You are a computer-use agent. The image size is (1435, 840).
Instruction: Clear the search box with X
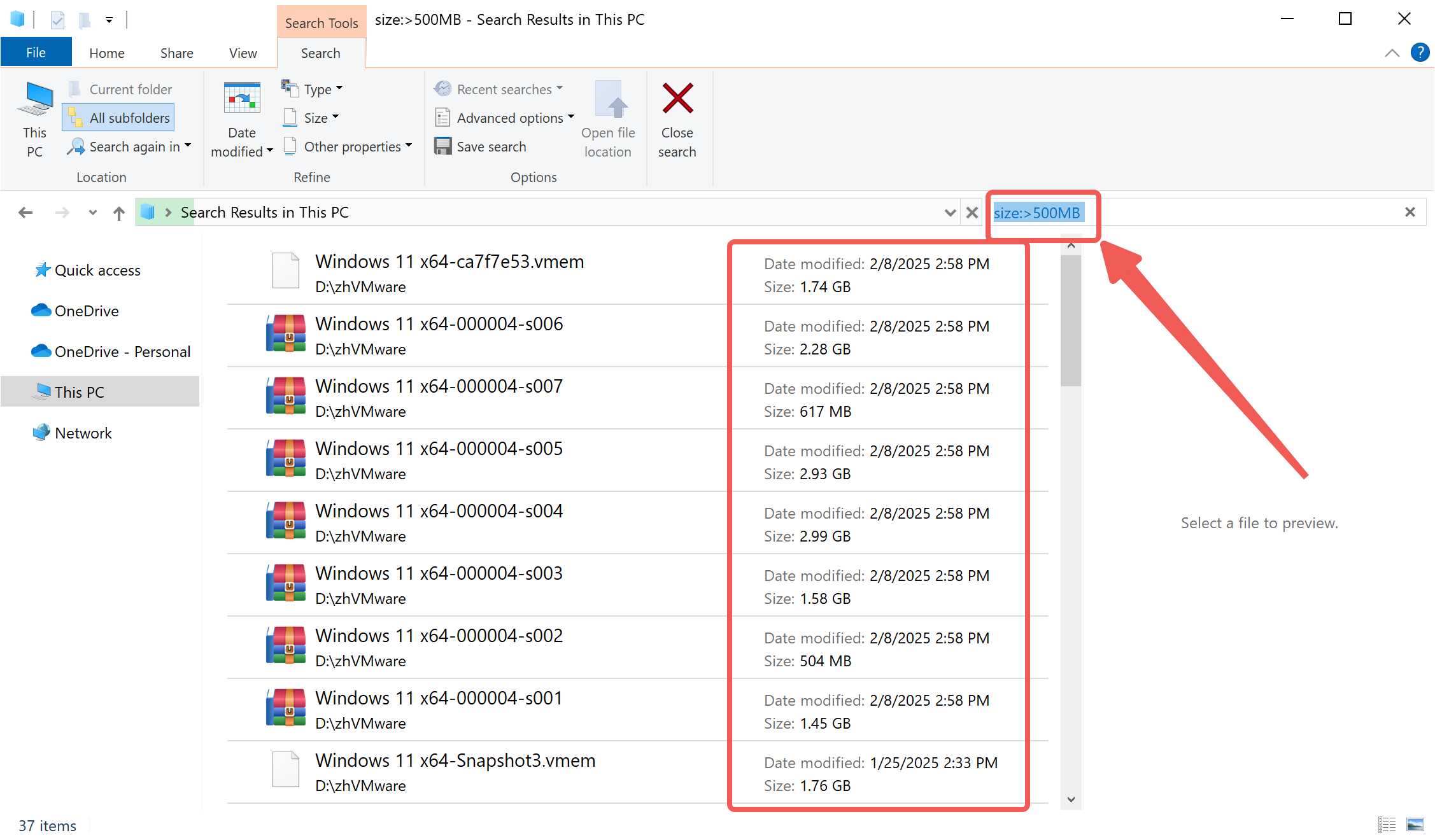coord(1410,213)
